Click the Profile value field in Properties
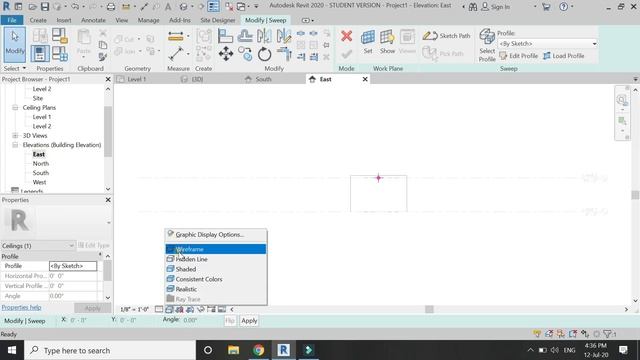Screen dimensions: 640x360 pyautogui.click(x=73, y=266)
